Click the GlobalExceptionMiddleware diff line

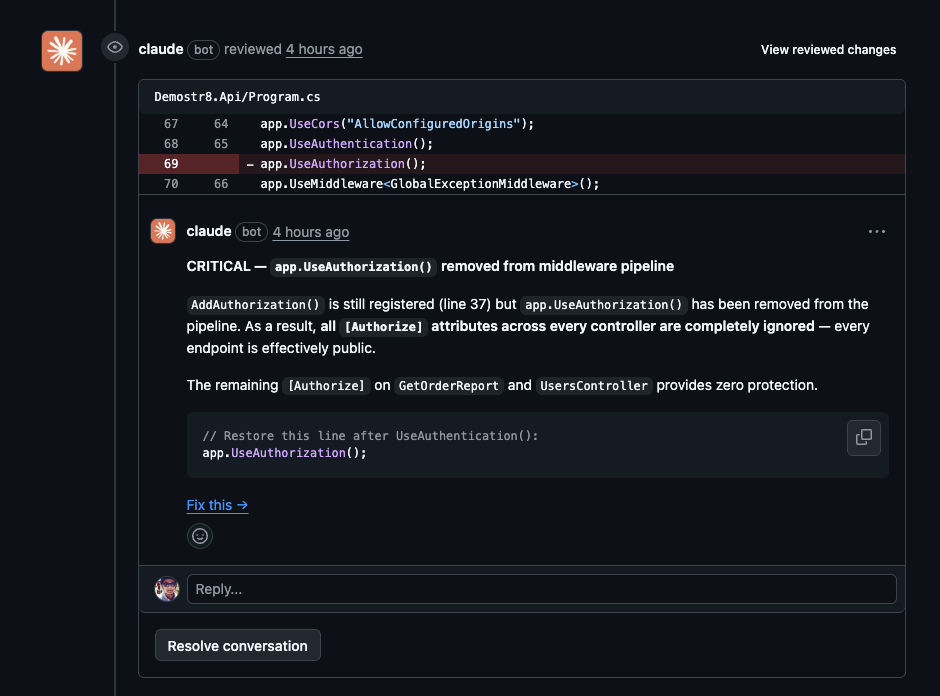pyautogui.click(x=522, y=184)
